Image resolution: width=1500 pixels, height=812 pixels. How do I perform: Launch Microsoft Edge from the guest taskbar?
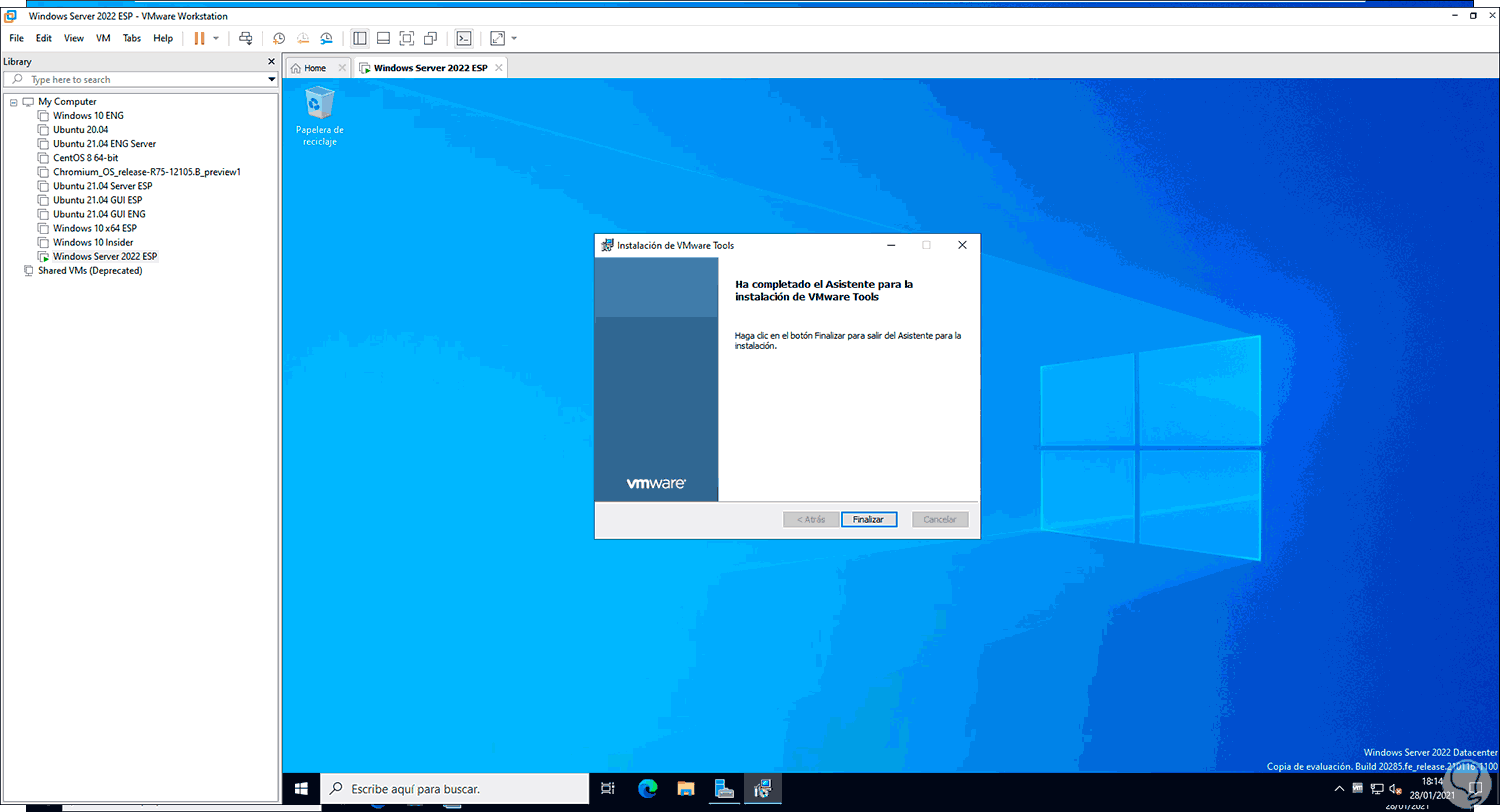click(648, 789)
